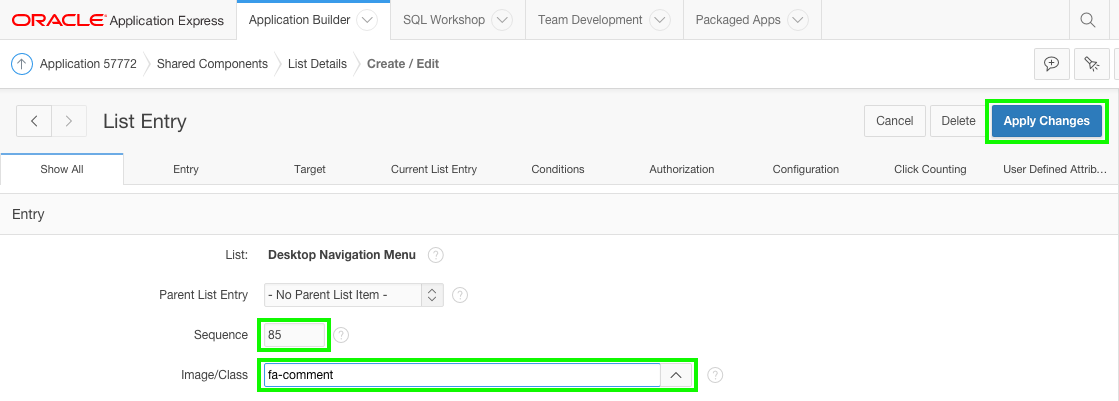Click the Cancel button
The width and height of the screenshot is (1119, 401).
point(894,121)
